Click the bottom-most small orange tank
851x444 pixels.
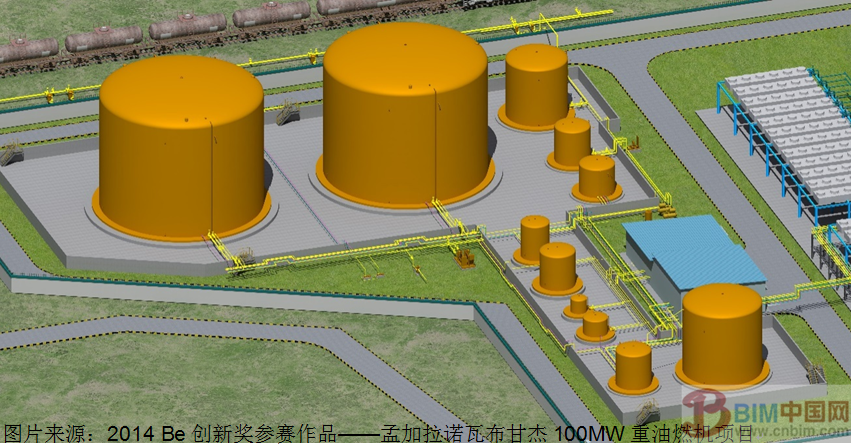click(634, 366)
